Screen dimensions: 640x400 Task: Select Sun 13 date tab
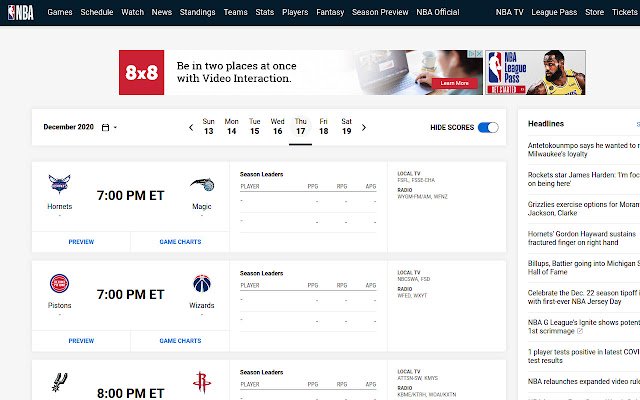coord(209,127)
